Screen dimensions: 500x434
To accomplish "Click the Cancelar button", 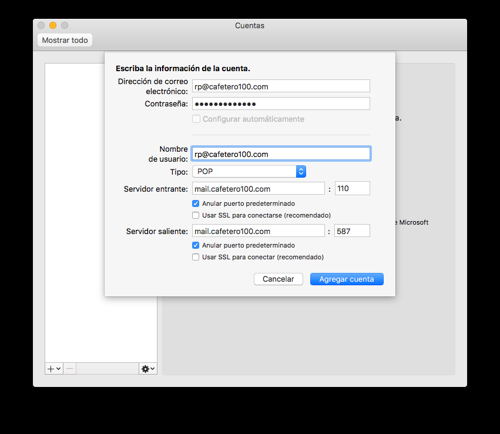I will pyautogui.click(x=278, y=279).
